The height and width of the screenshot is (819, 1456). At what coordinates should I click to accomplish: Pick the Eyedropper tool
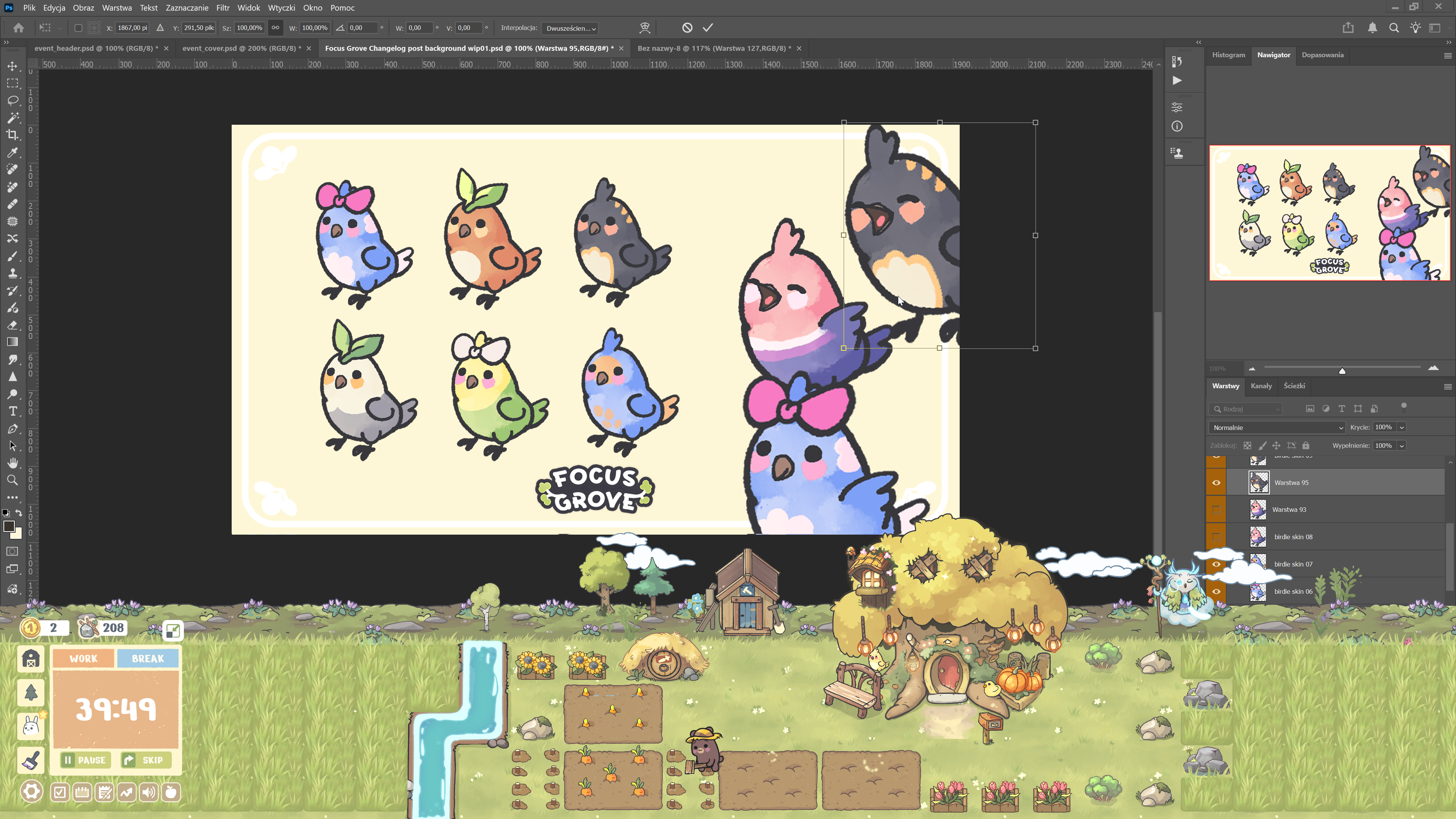click(x=13, y=152)
